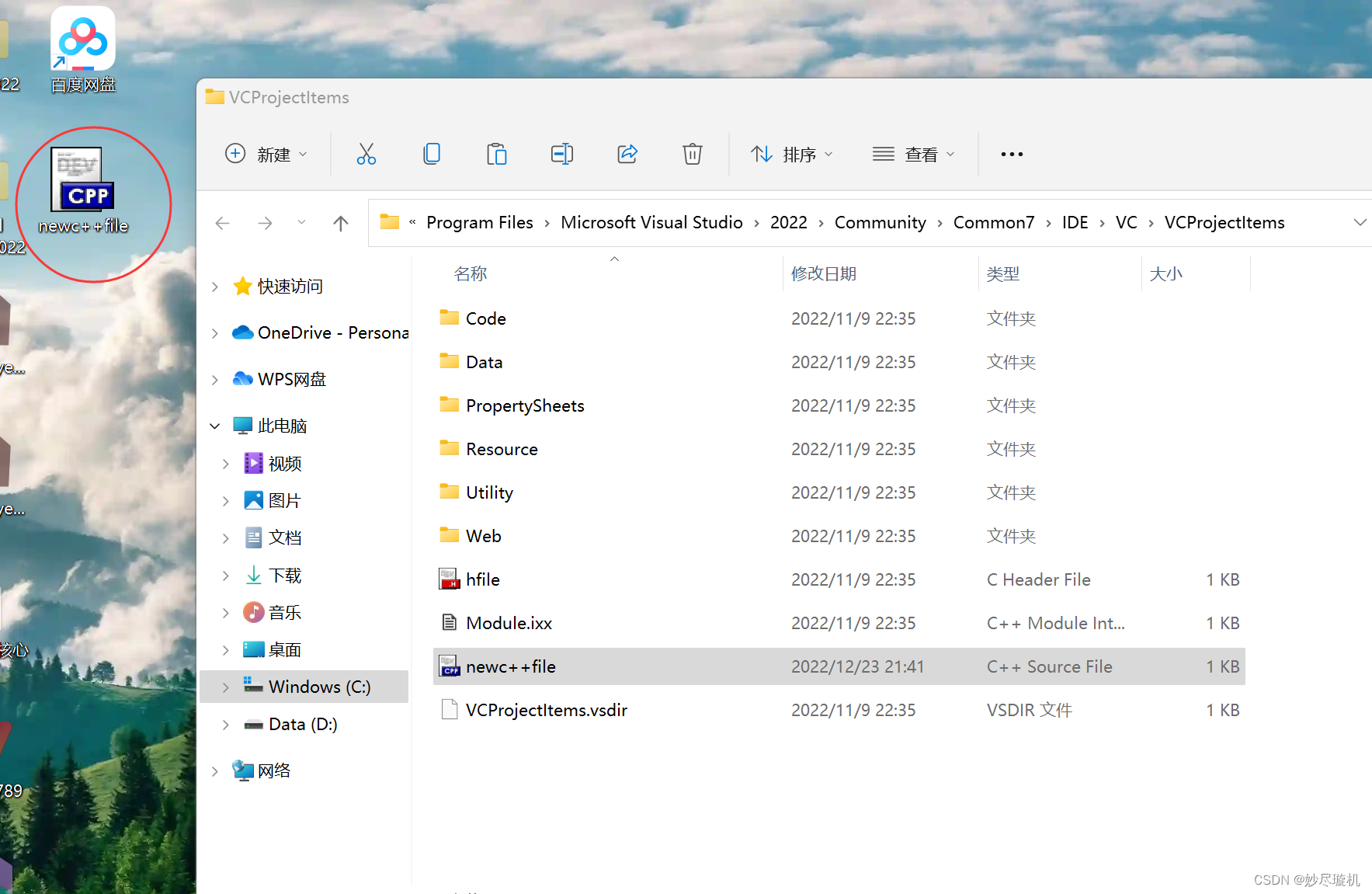Image resolution: width=1372 pixels, height=894 pixels.
Task: Delete the selected file via trash icon
Action: tap(692, 154)
